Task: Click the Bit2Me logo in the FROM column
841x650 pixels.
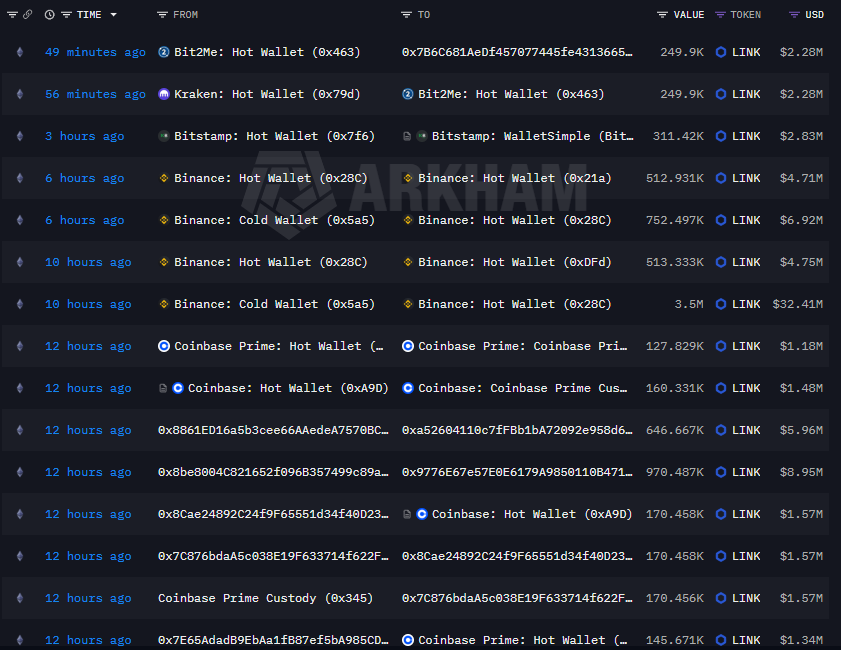Action: (x=164, y=52)
